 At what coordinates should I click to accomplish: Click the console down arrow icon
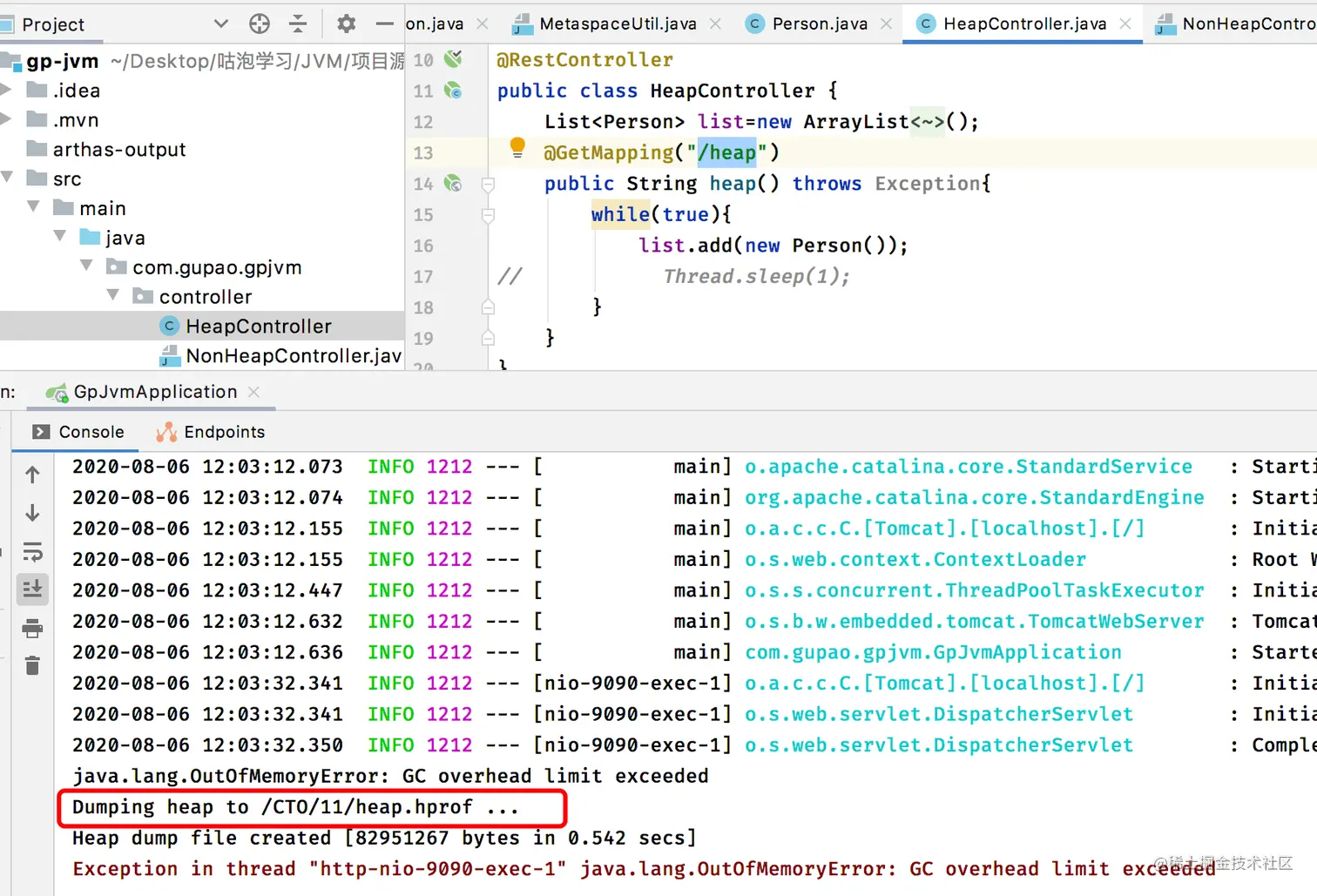[32, 513]
